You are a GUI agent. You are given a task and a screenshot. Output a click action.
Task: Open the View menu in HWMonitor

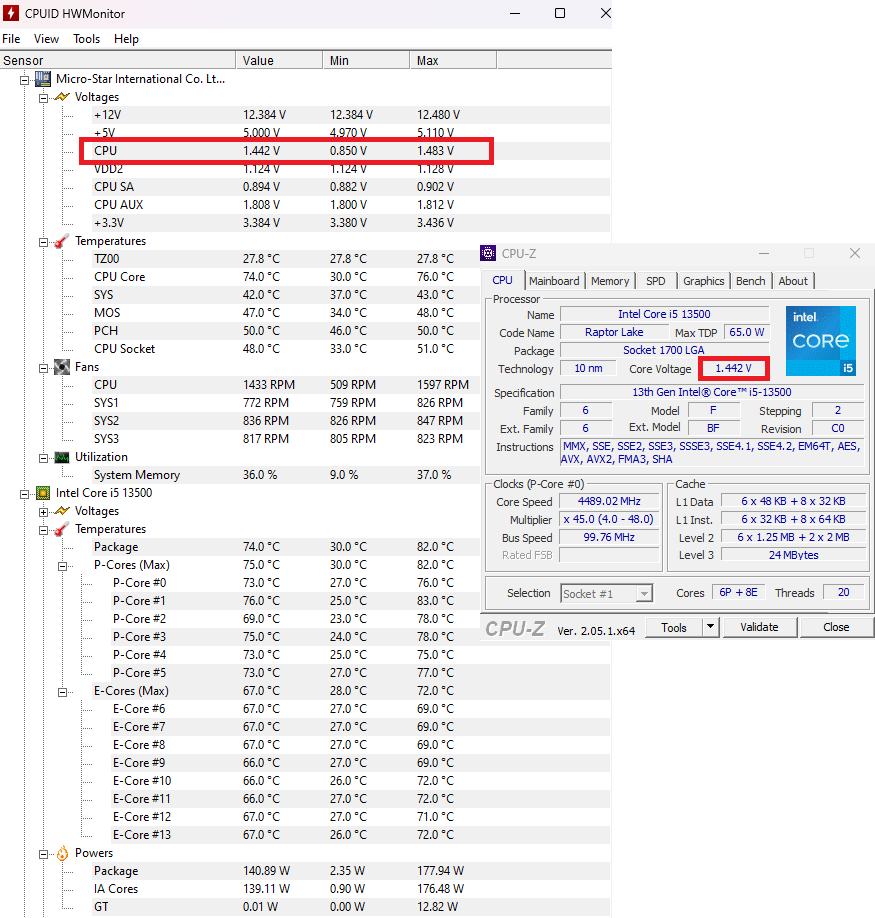pyautogui.click(x=46, y=39)
